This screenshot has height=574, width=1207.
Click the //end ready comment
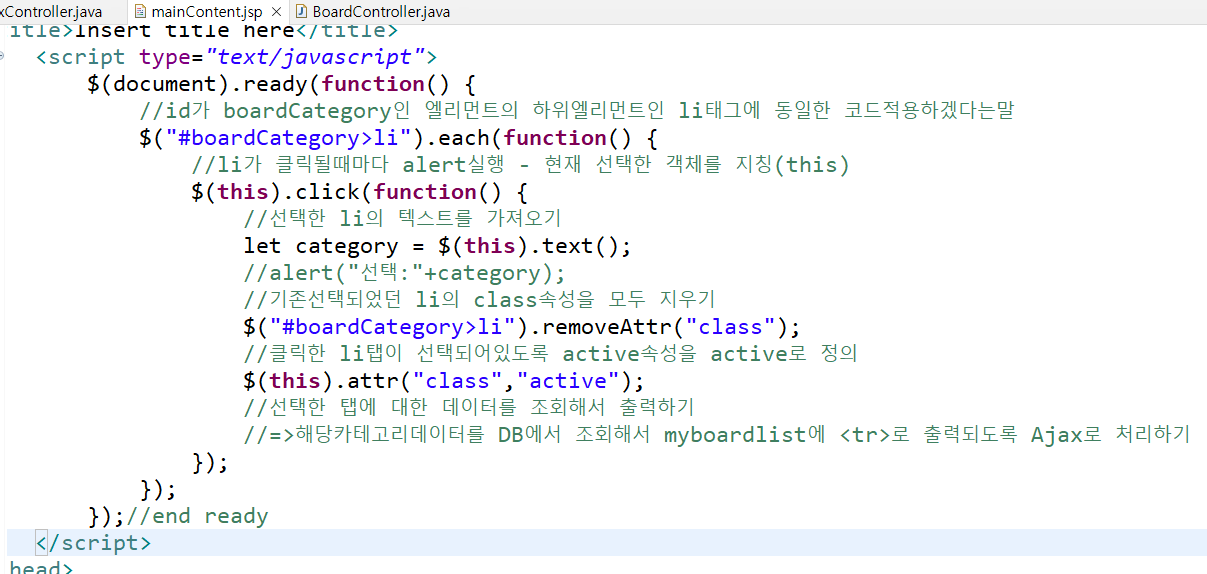tap(197, 516)
